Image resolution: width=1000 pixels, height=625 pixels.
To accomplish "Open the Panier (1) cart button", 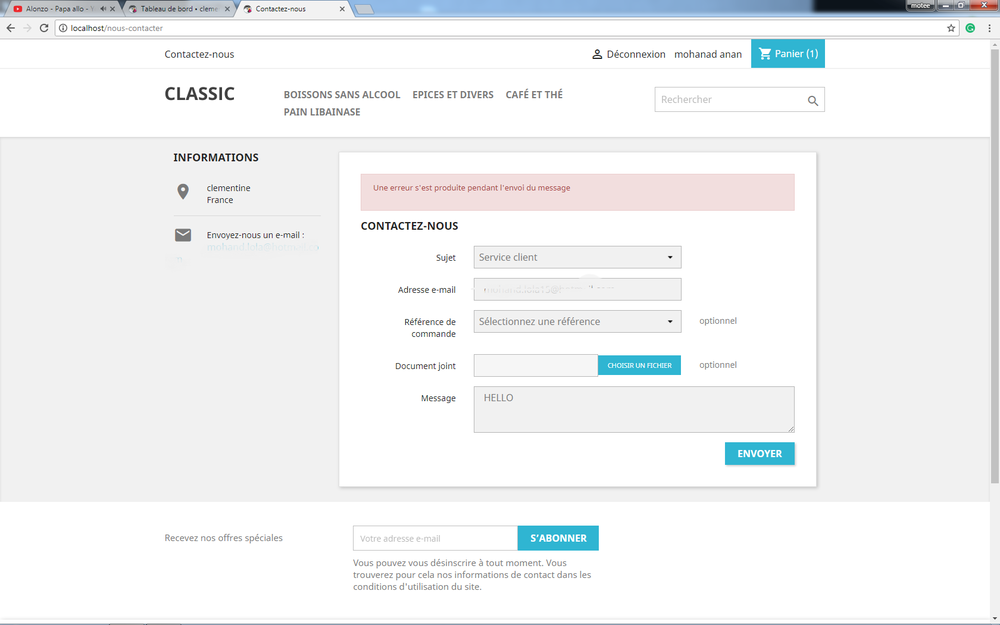I will point(788,54).
